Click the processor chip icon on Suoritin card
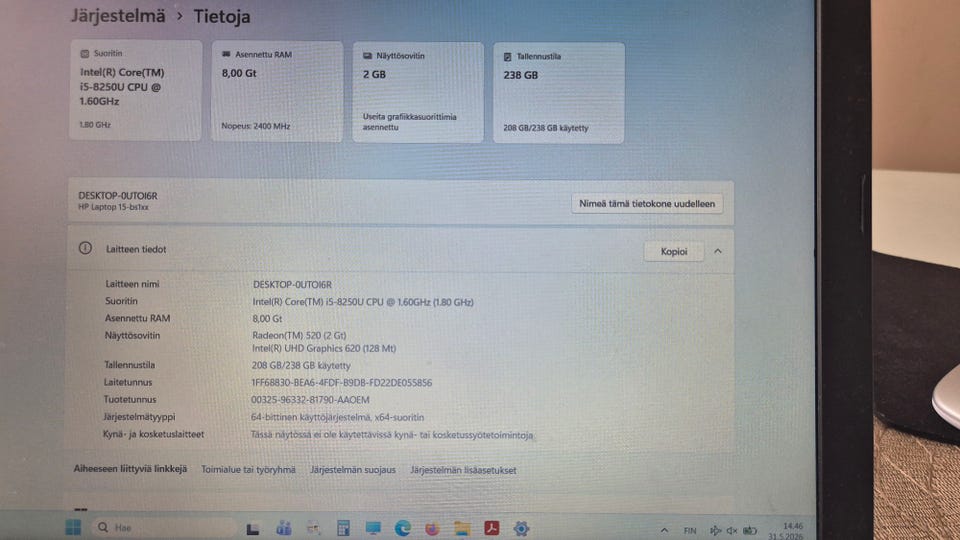Screen dimensions: 960x540 tap(84, 54)
